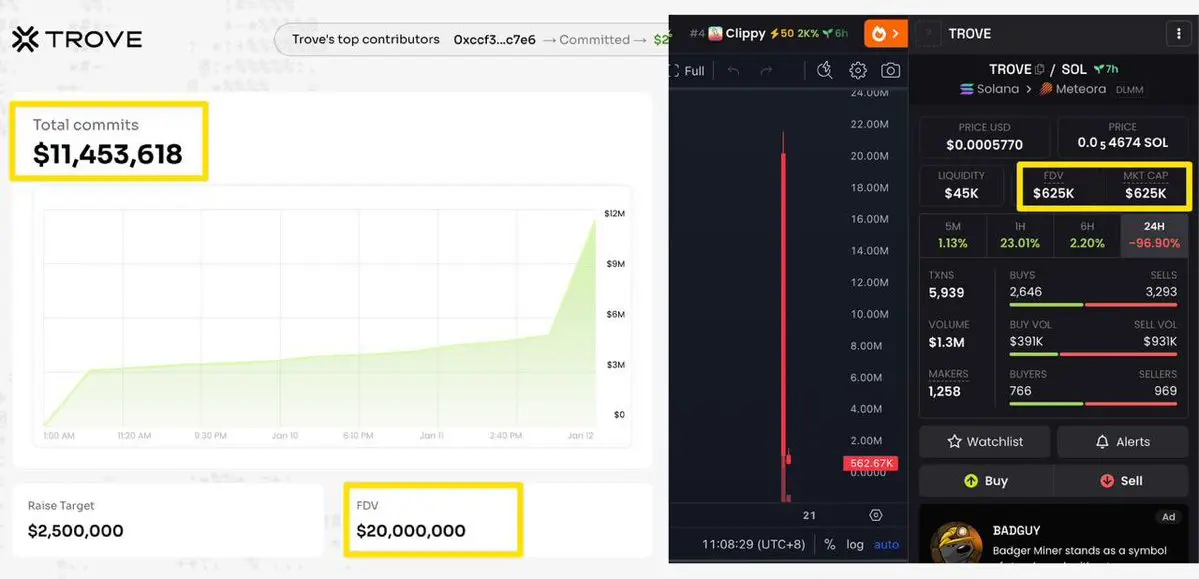Viewport: 1199px width, 579px height.
Task: Select the 24H timeframe tab
Action: 1155,236
